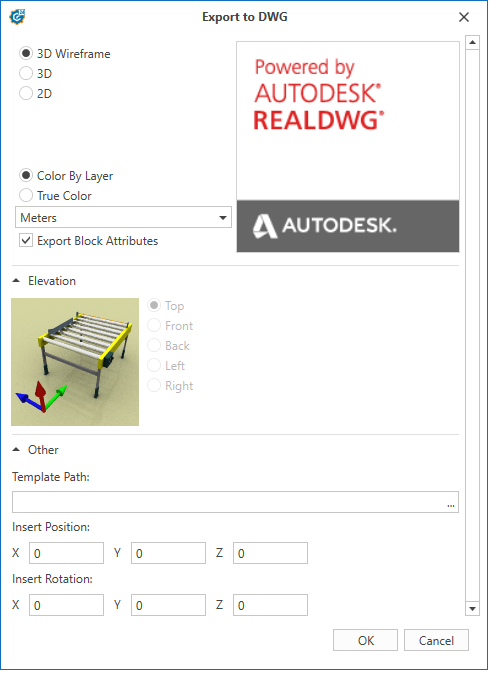Viewport: 489px width, 674px height.
Task: Click the scrollbar up arrow
Action: 472,43
